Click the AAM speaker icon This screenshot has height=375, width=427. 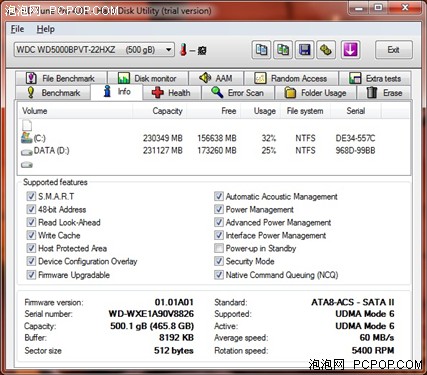pos(205,78)
